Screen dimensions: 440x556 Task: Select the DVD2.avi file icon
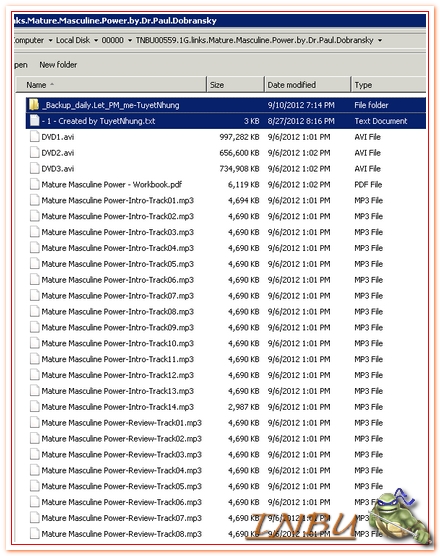point(34,152)
